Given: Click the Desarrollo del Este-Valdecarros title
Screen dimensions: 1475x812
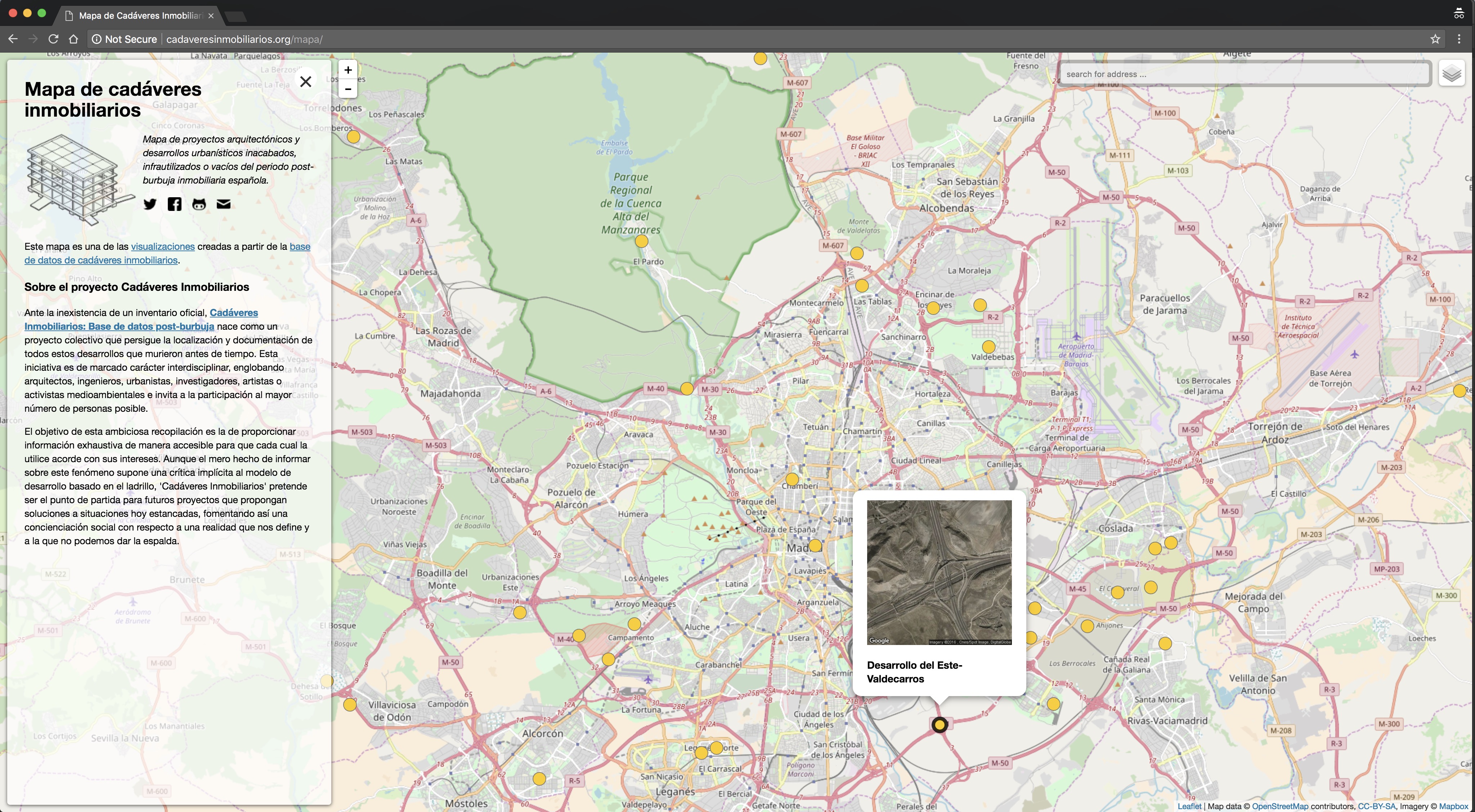Looking at the screenshot, I should click(914, 672).
